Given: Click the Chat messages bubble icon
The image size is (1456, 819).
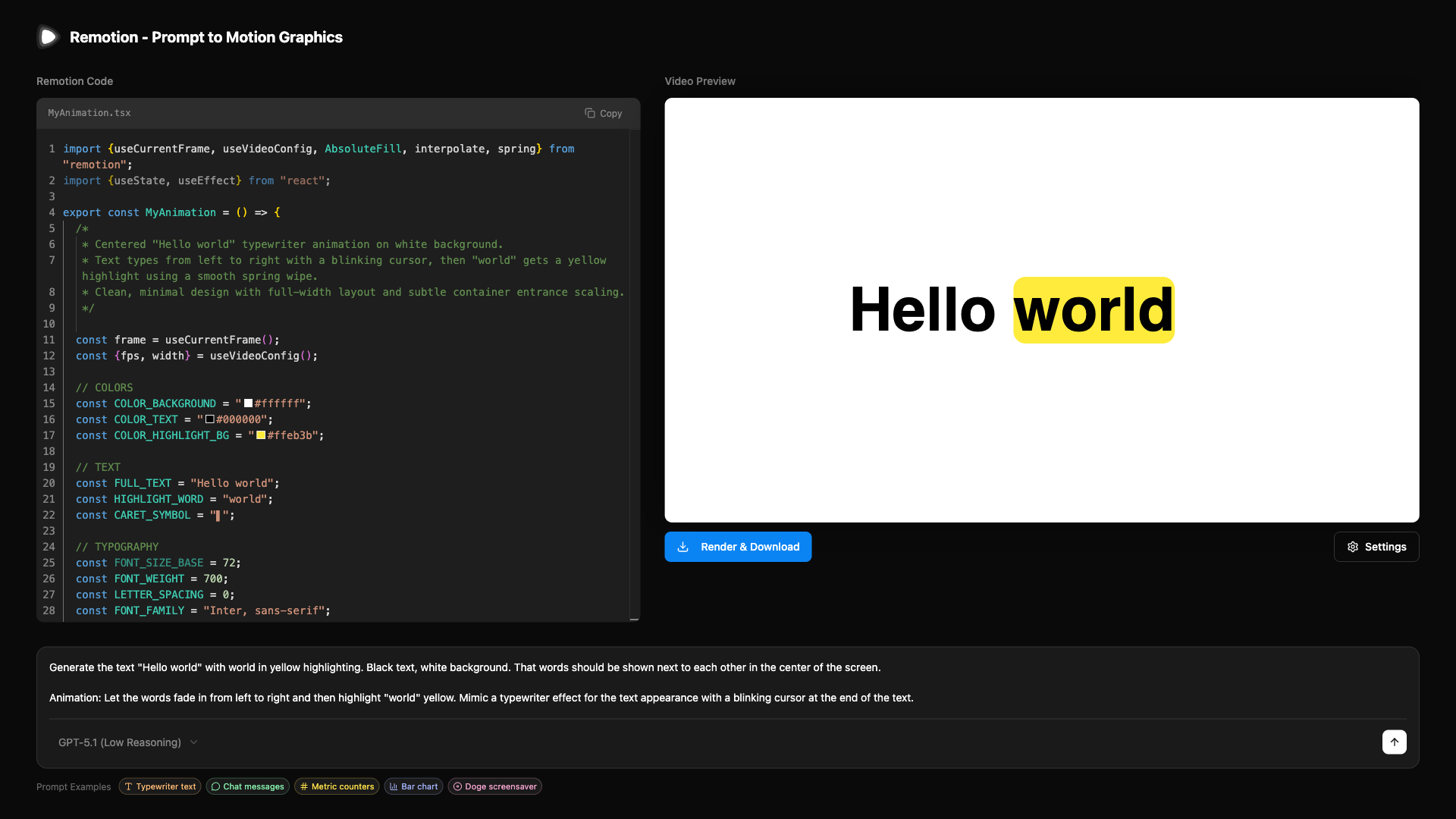Looking at the screenshot, I should click(215, 786).
